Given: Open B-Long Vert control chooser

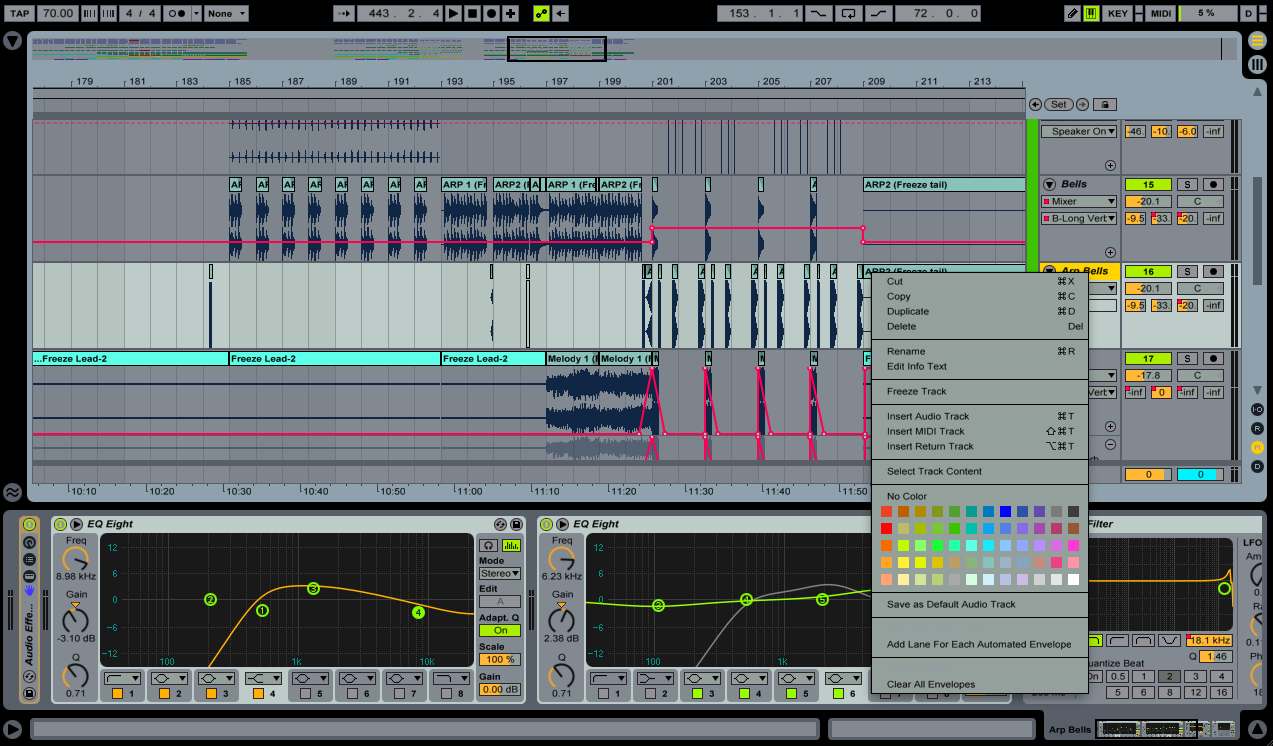Looking at the screenshot, I should pyautogui.click(x=1079, y=218).
